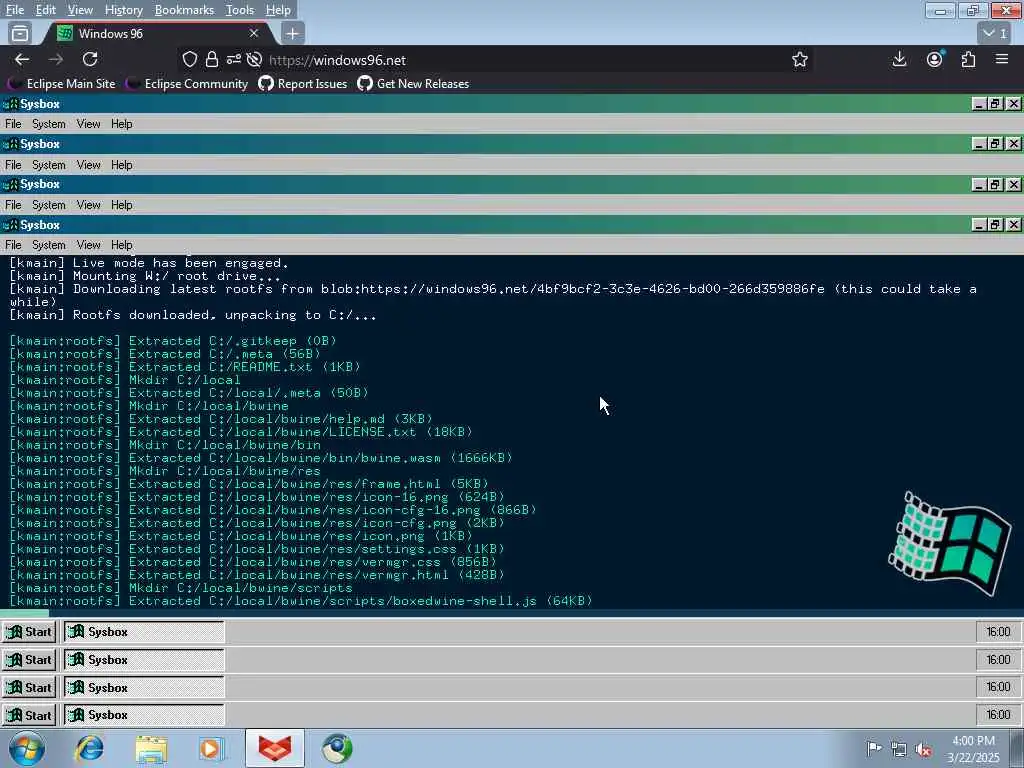
Task: Click 'Extracted C:/README.txt (1KB)' log line
Action: coord(185,367)
